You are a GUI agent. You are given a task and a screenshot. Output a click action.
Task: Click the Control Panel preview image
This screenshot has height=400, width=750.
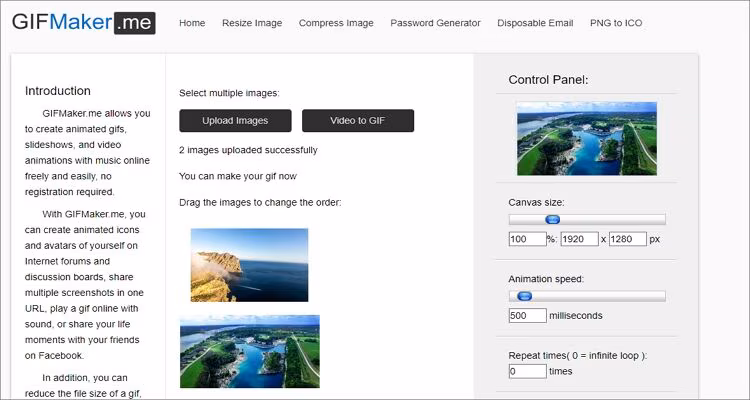click(586, 138)
